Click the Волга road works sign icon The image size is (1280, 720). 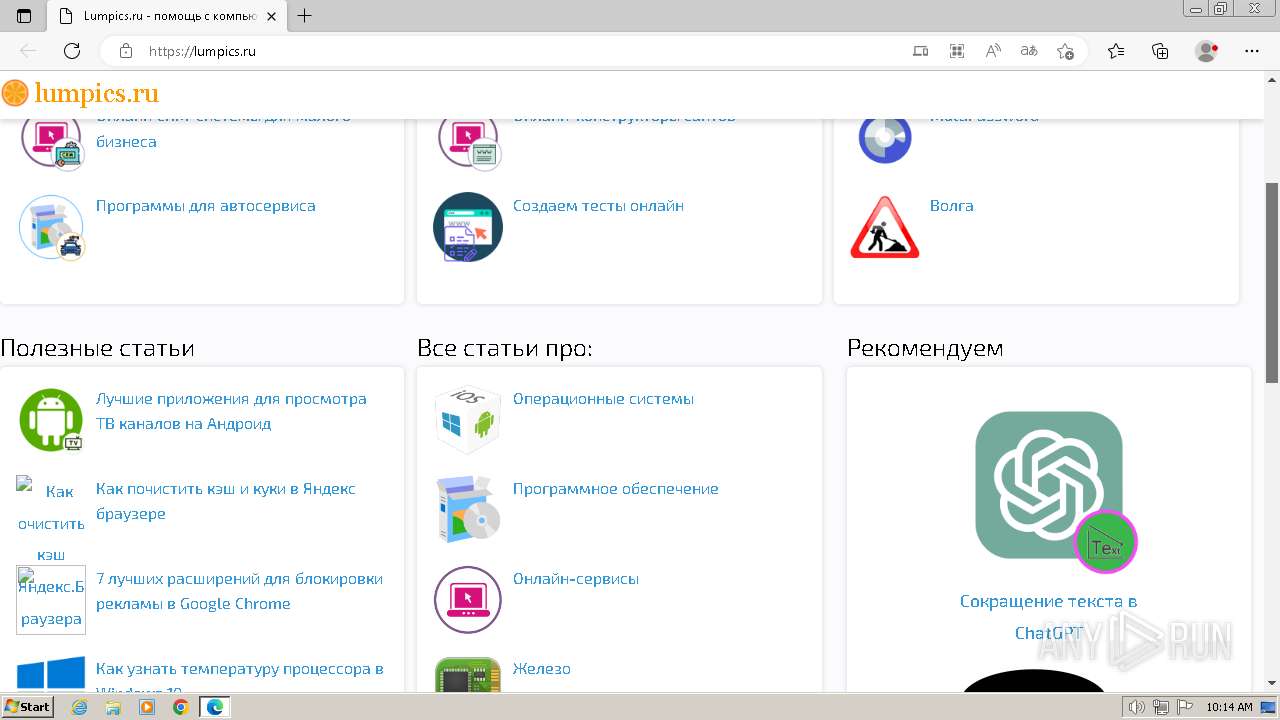tap(885, 227)
